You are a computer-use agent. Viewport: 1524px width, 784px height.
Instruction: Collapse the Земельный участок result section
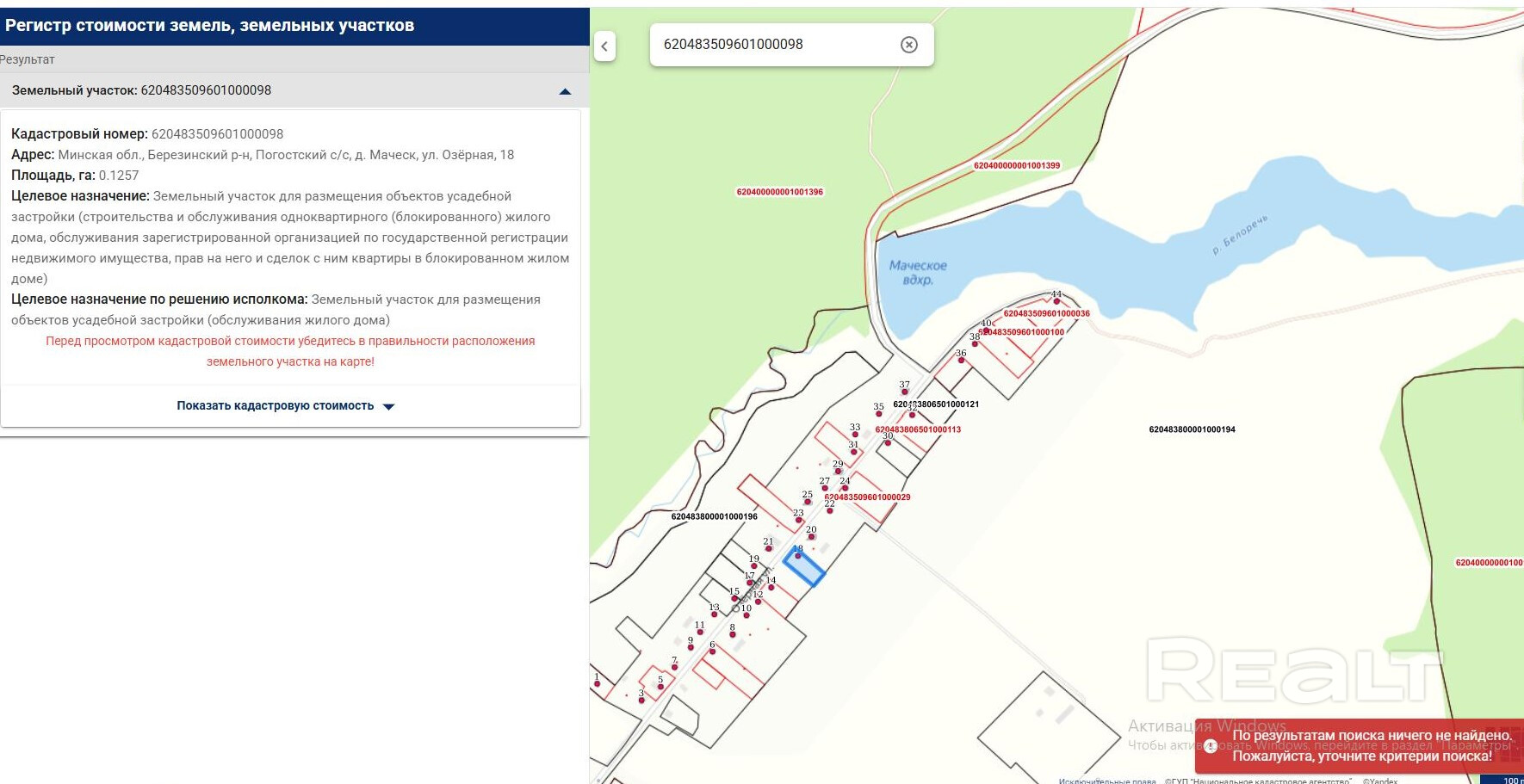[x=565, y=91]
